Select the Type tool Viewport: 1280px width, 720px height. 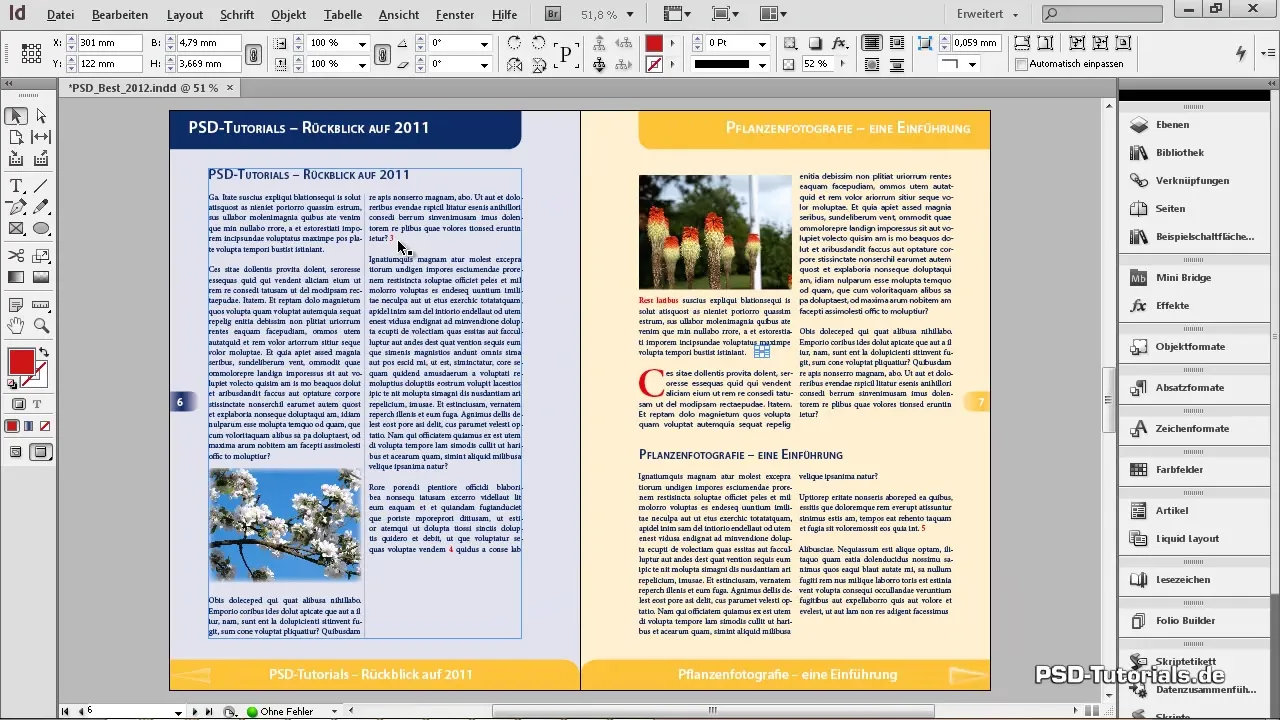point(16,186)
